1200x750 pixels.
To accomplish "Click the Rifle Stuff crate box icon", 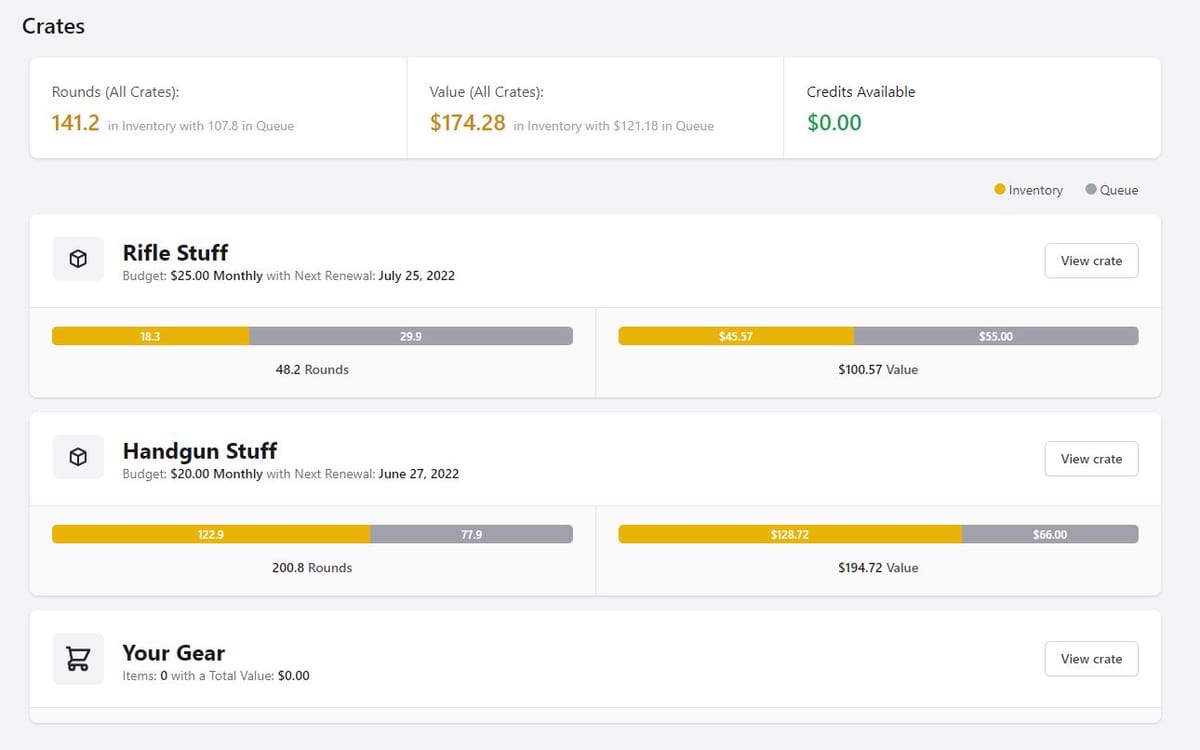I will pyautogui.click(x=78, y=259).
